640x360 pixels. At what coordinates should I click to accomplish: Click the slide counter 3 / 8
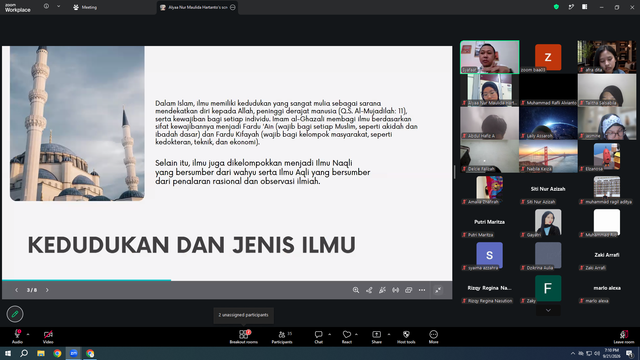point(32,290)
